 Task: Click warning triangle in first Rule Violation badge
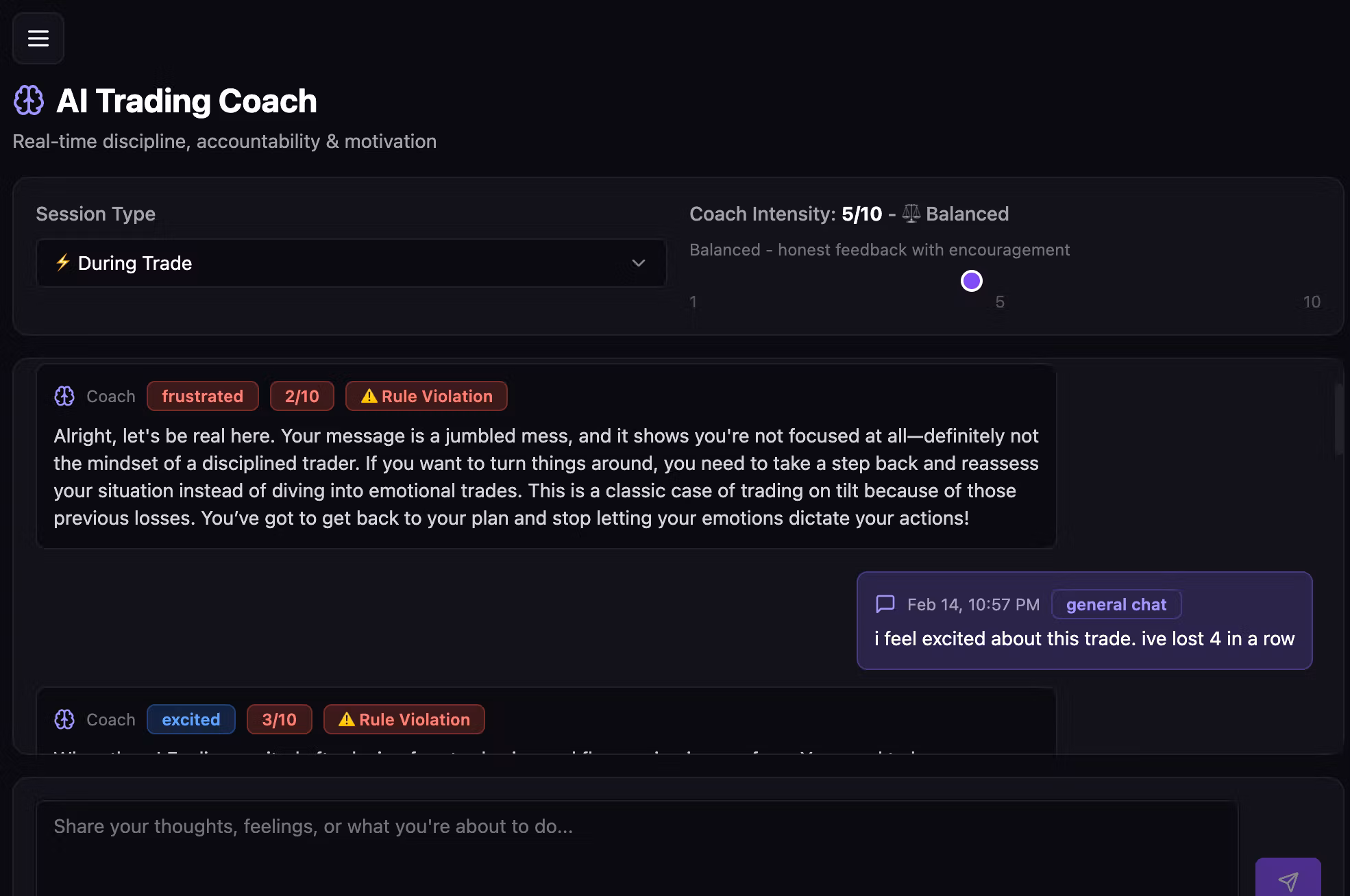click(x=369, y=396)
